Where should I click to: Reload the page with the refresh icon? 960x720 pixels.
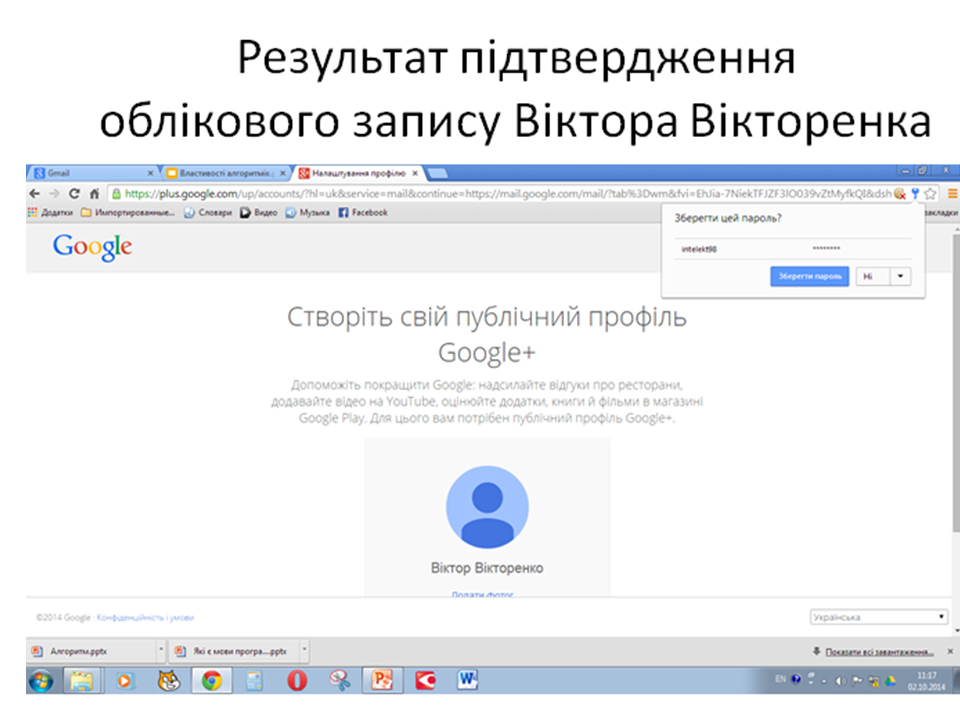(74, 193)
